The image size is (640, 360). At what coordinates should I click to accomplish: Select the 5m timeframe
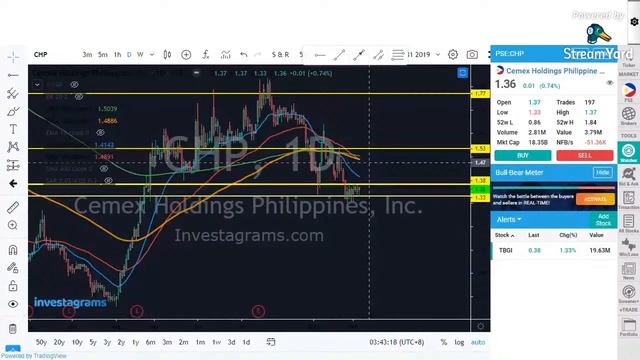[103, 54]
